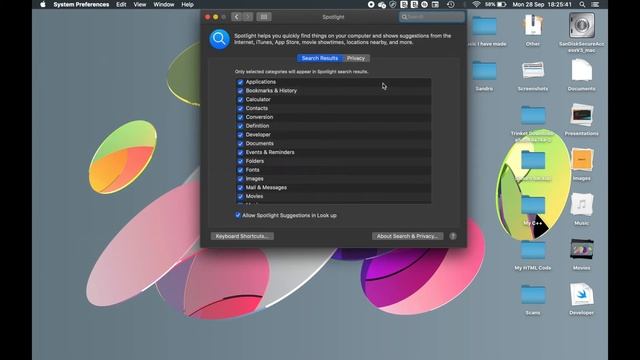Disable the Definition category
Viewport: 640px width, 360px height.
click(240, 126)
